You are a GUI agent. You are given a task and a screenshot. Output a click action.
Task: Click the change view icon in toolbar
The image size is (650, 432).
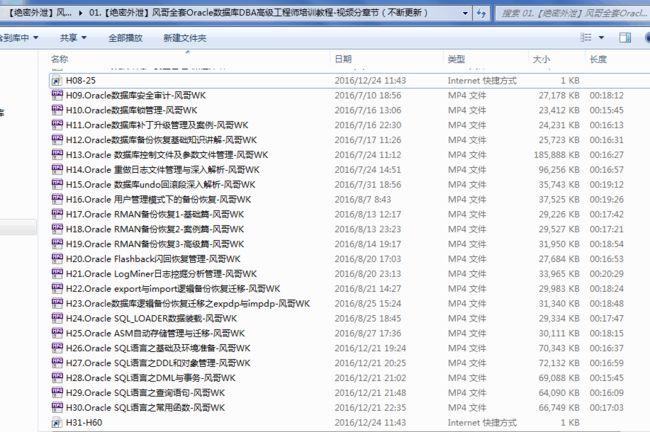click(x=586, y=38)
